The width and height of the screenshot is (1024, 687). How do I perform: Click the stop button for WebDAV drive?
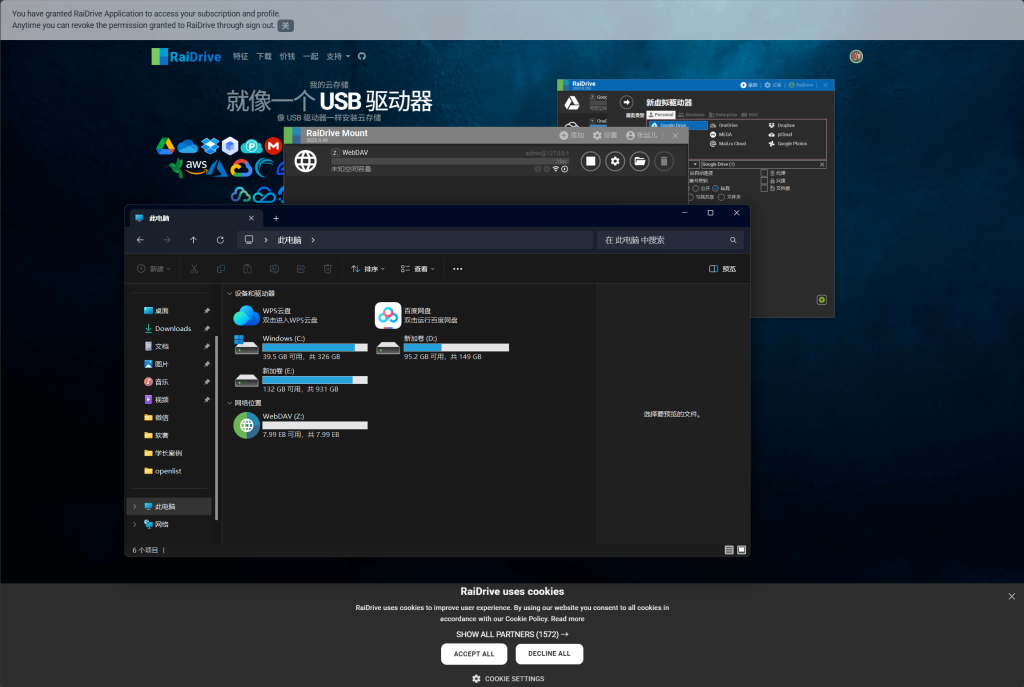point(591,161)
